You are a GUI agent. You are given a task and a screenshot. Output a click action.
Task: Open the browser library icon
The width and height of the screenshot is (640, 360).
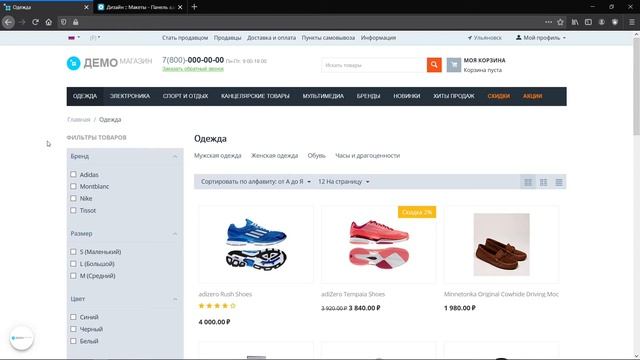(x=575, y=22)
